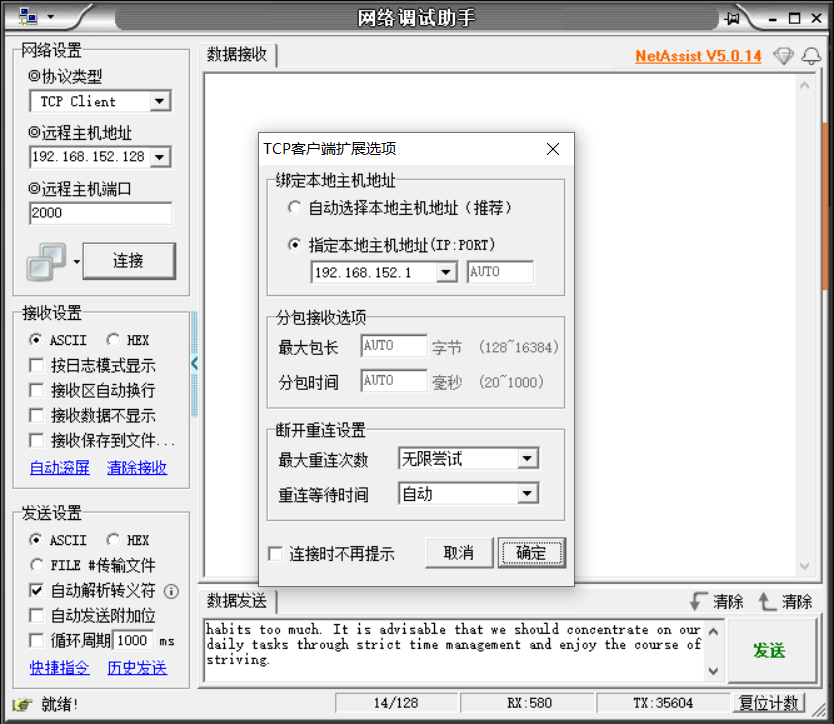Click send box scrollbar up arrow

pyautogui.click(x=714, y=631)
